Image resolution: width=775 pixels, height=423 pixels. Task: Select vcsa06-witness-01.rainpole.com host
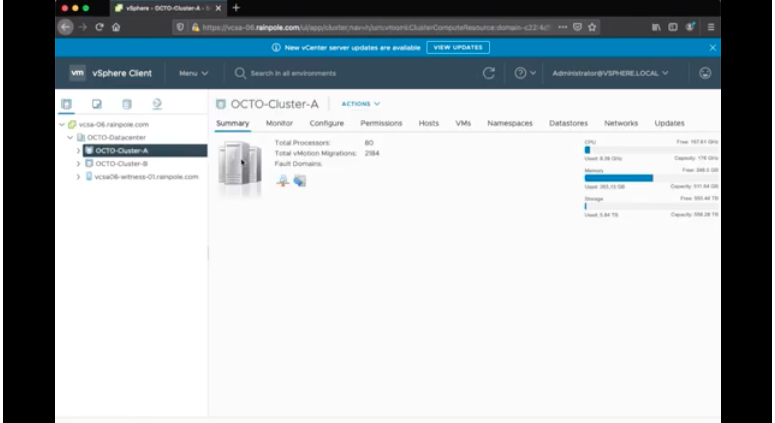[146, 176]
